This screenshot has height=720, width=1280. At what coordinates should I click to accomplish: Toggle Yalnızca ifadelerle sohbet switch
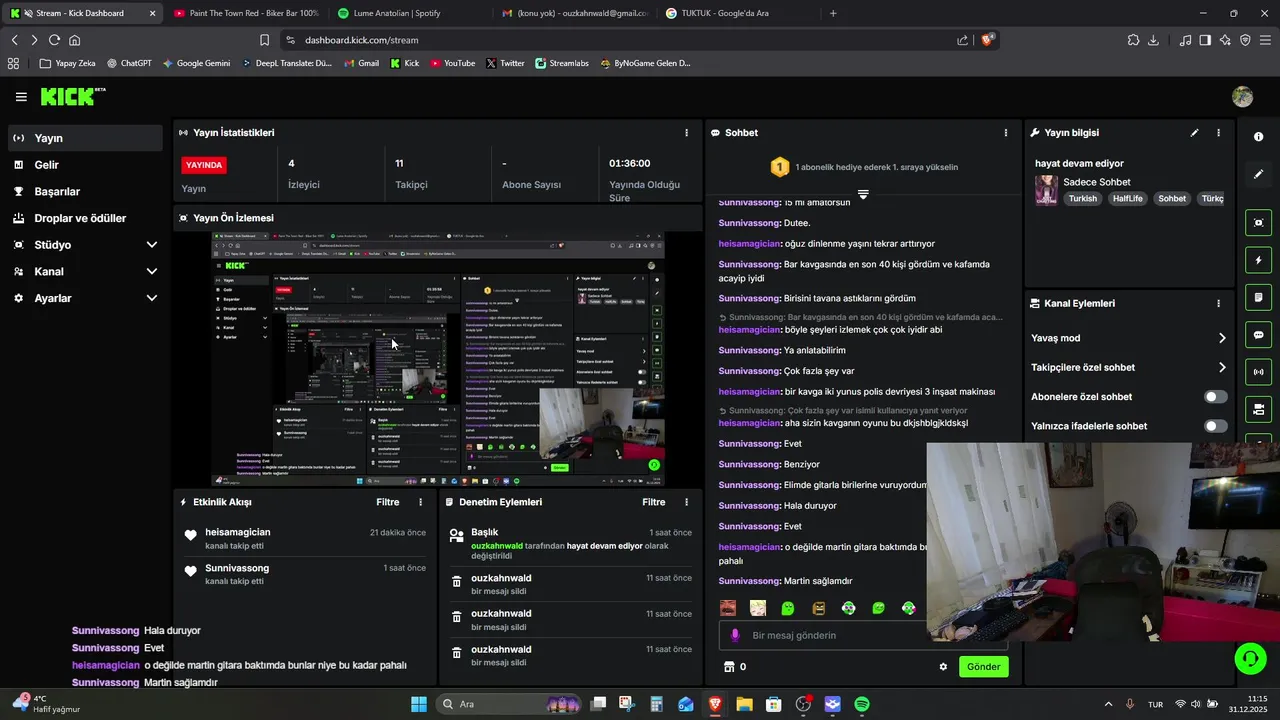point(1215,426)
